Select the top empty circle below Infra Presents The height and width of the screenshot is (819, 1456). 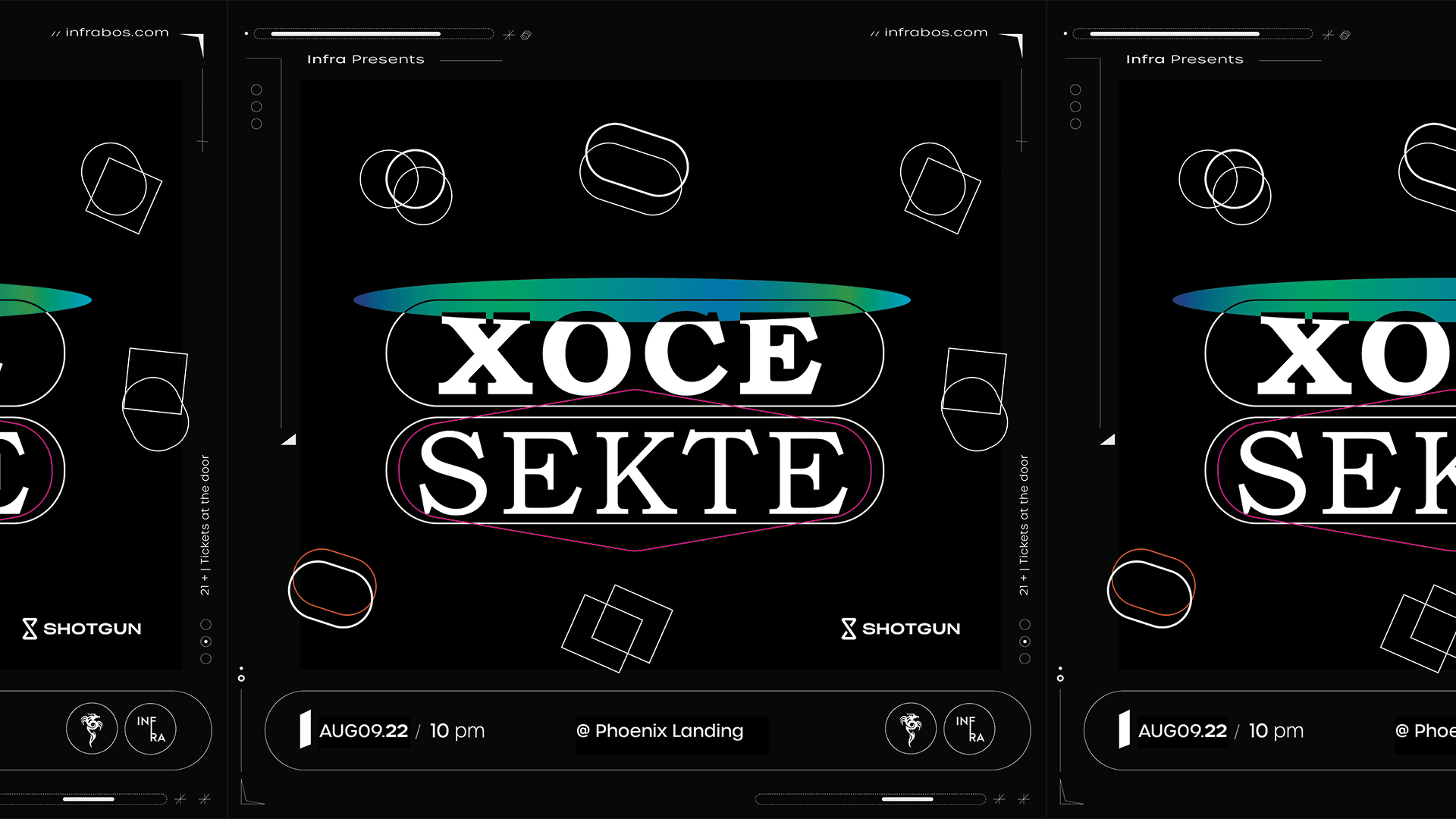pyautogui.click(x=256, y=89)
